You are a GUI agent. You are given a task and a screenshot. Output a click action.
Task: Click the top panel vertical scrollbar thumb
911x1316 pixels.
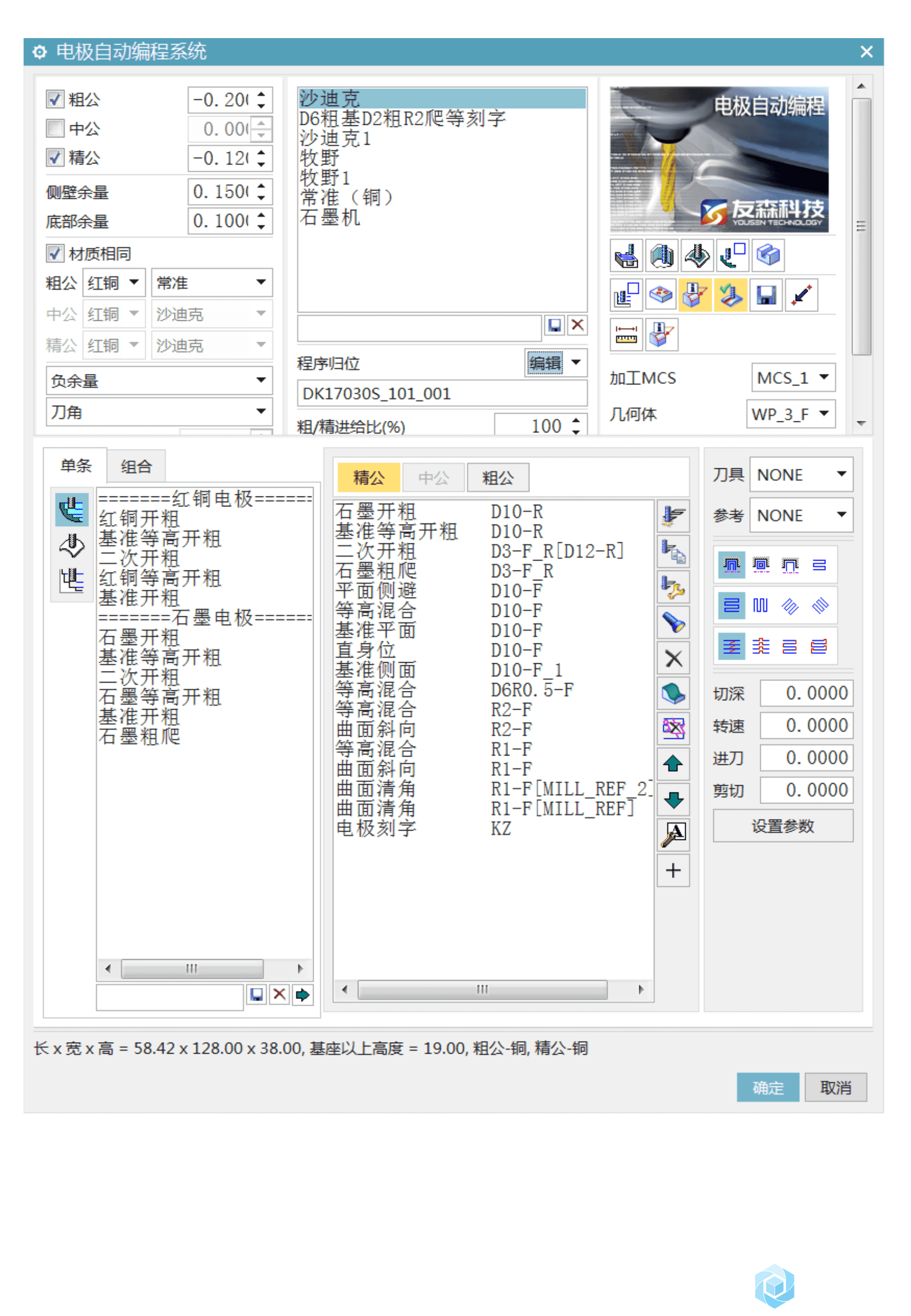861,226
